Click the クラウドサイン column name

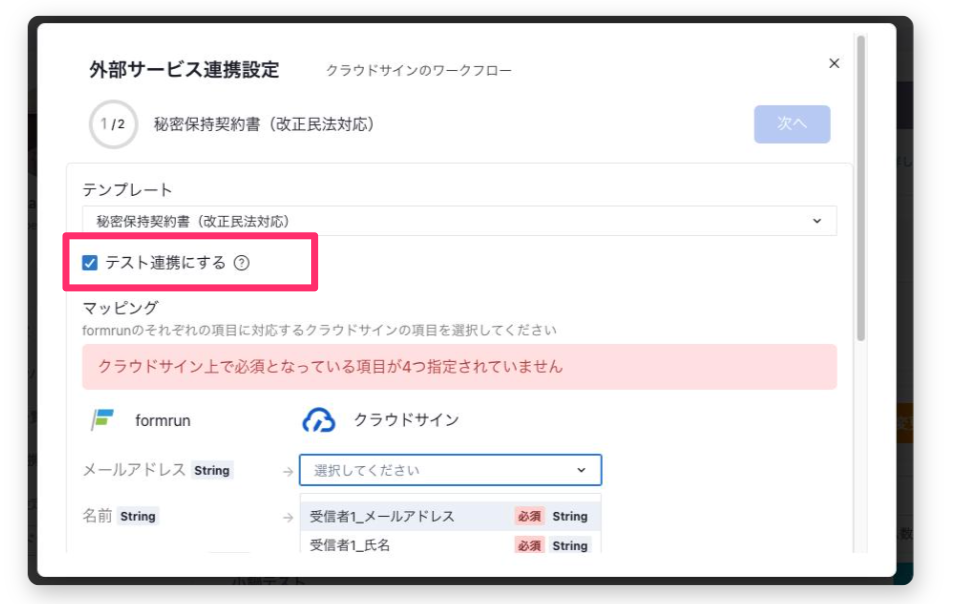406,420
